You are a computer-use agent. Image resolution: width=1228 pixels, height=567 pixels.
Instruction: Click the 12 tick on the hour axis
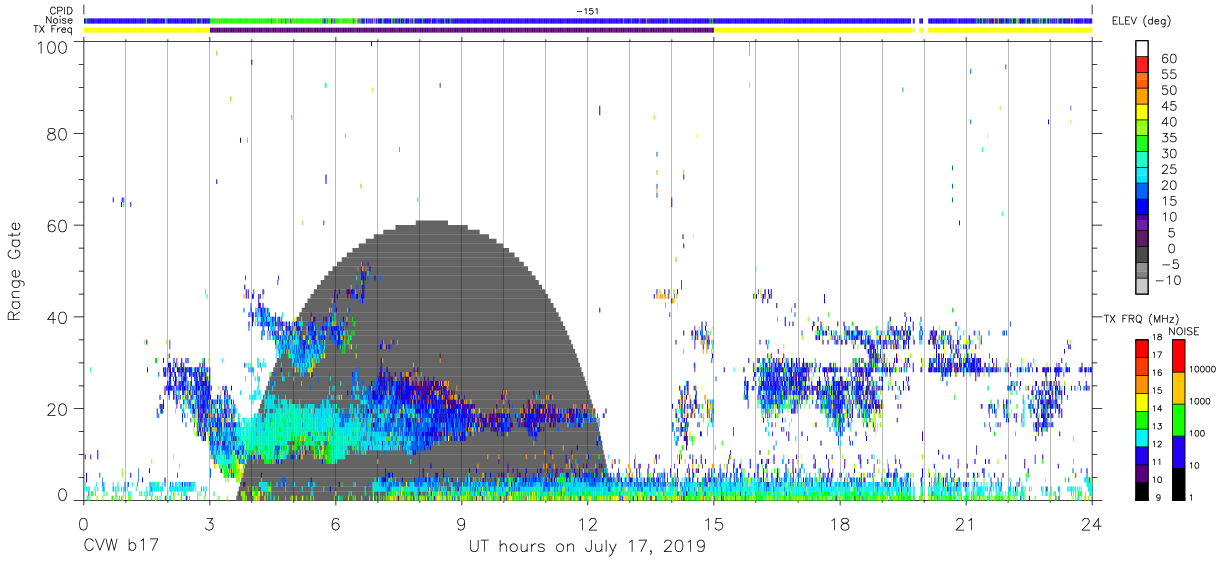(587, 524)
